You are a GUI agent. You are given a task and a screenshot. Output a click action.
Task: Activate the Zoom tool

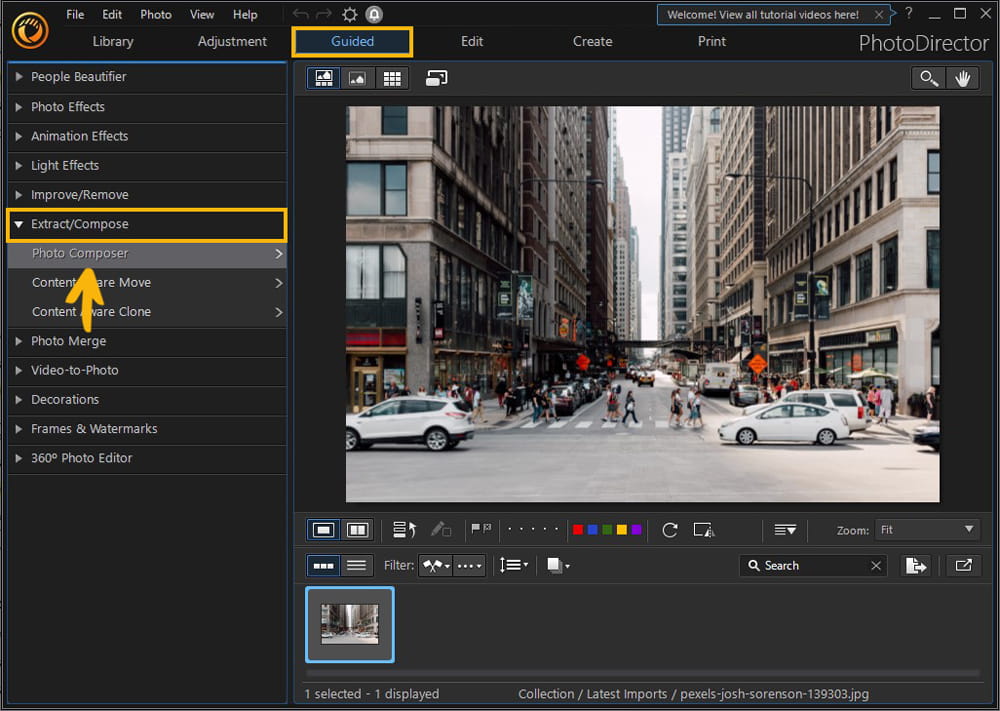[927, 77]
